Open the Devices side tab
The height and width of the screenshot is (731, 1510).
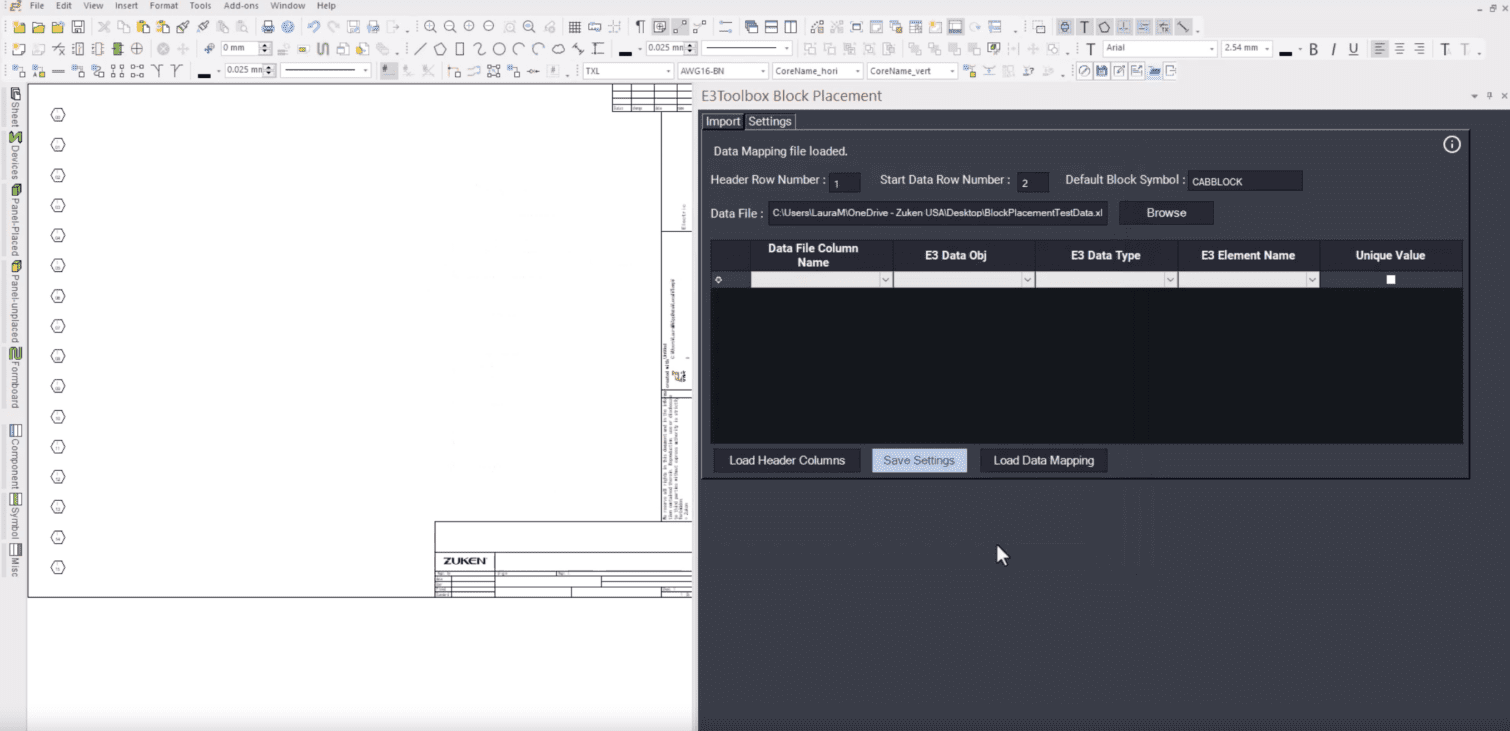point(15,155)
